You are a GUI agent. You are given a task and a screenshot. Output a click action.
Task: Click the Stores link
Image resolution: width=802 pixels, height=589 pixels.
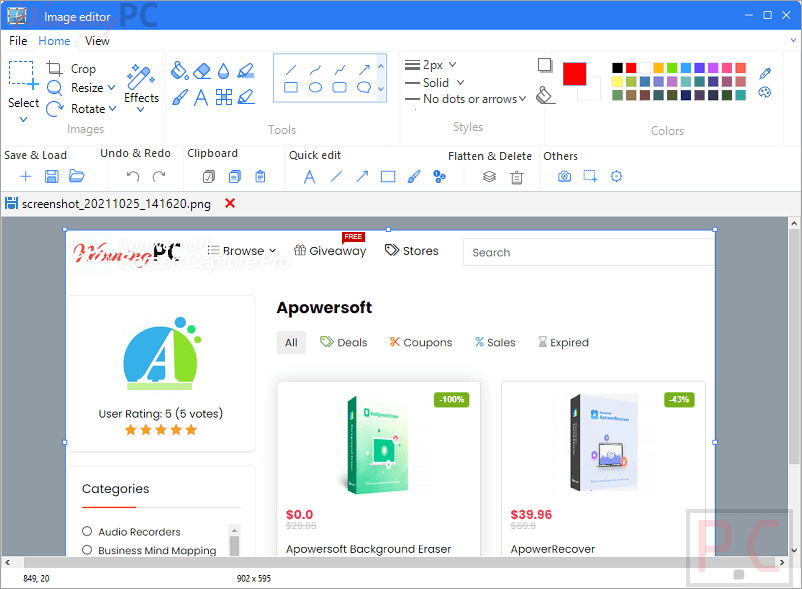click(412, 251)
